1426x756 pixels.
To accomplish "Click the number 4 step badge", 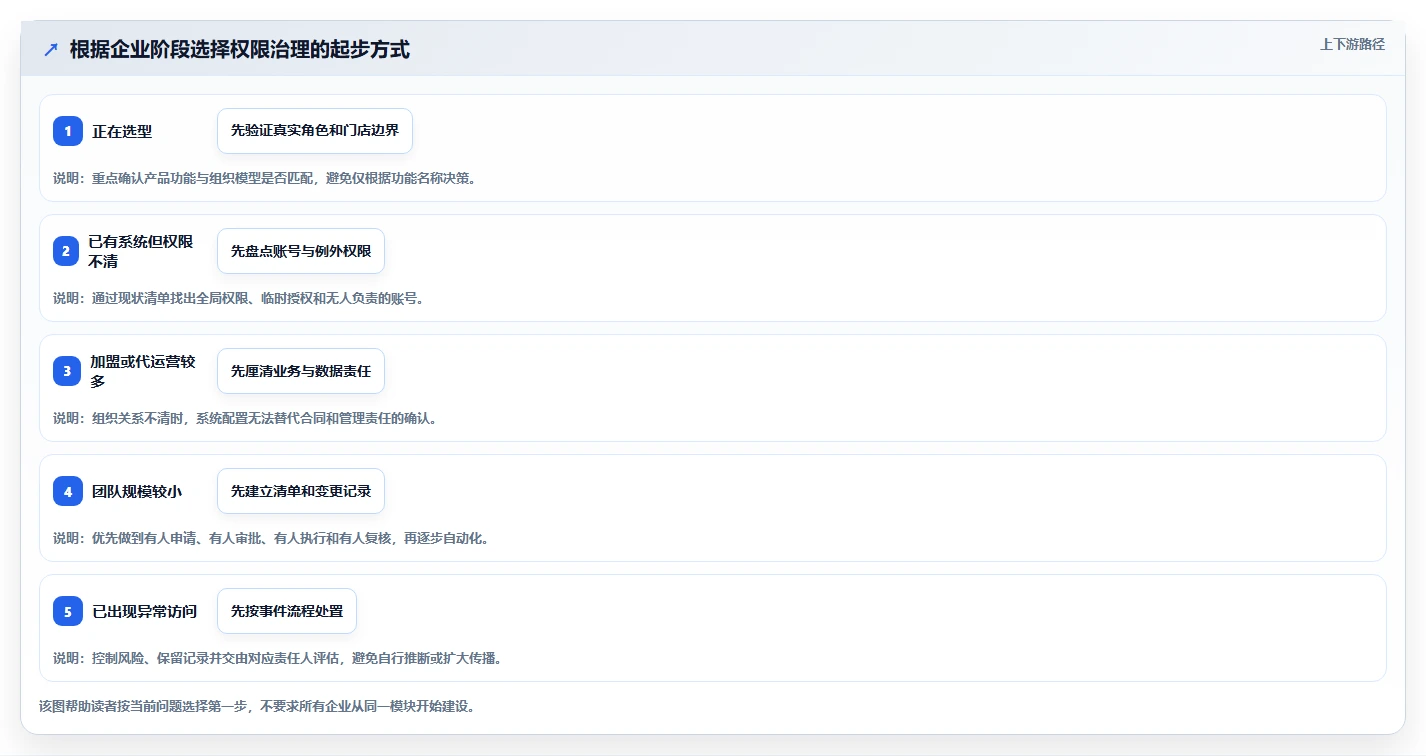I will [68, 491].
